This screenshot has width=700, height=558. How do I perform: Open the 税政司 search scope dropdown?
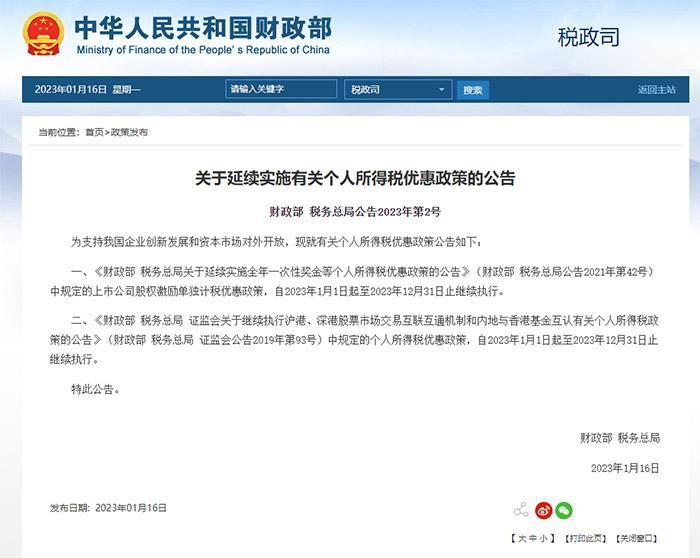point(397,90)
